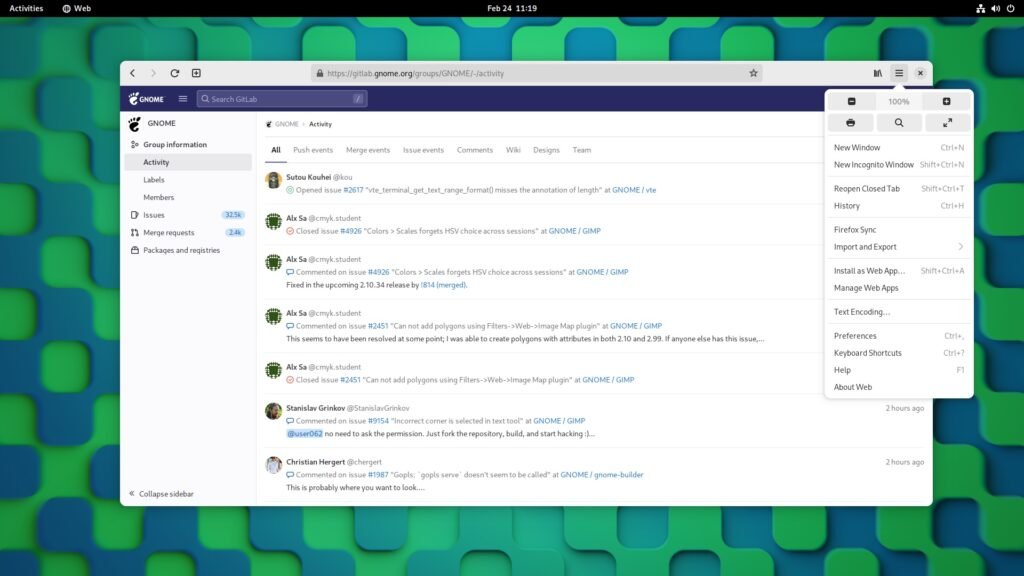Image resolution: width=1024 pixels, height=576 pixels.
Task: Click the GNOME group avatar in sidebar
Action: [x=135, y=123]
